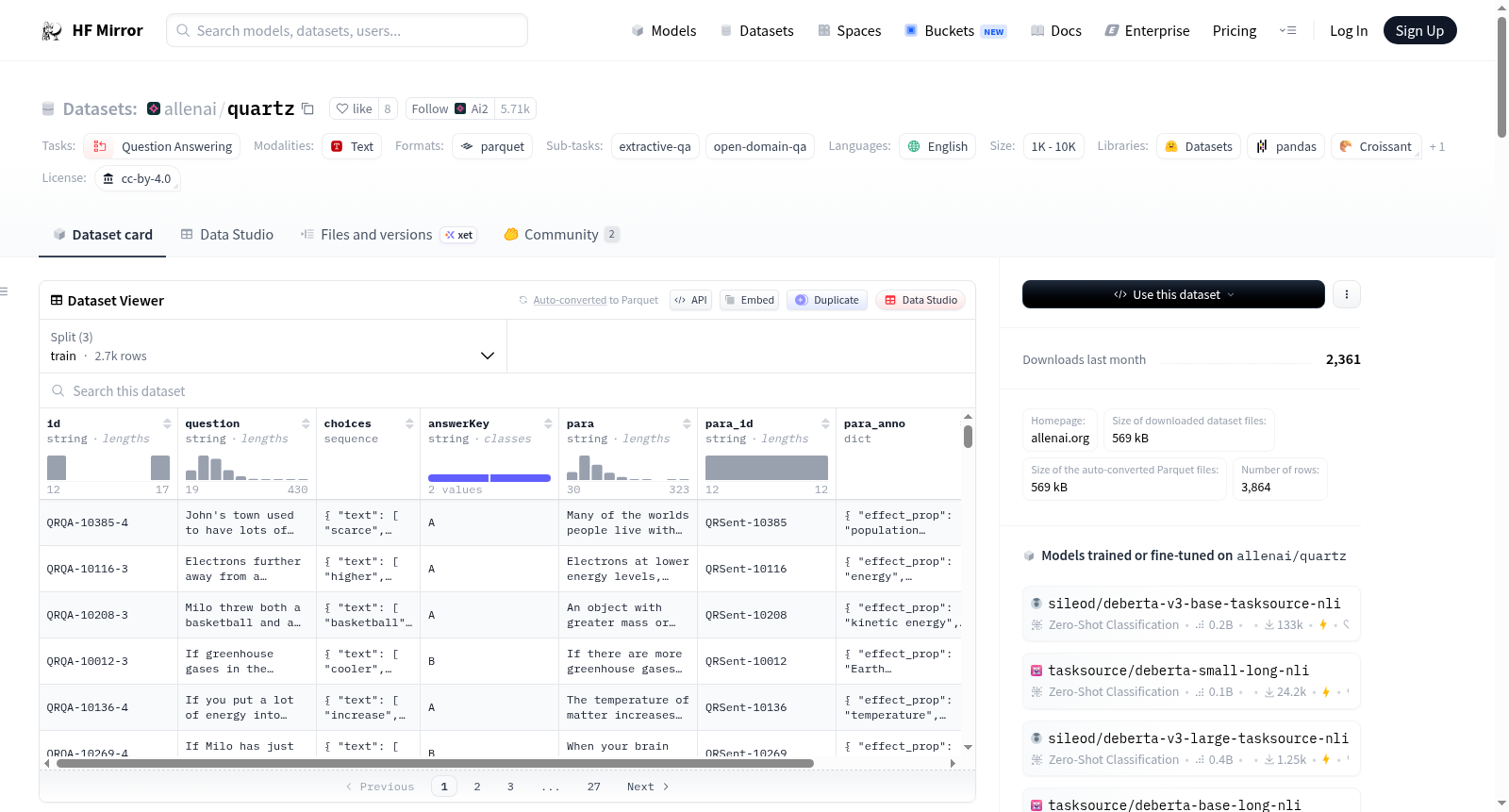Switch to the Data Studio tab
This screenshot has width=1509, height=812.
[226, 235]
